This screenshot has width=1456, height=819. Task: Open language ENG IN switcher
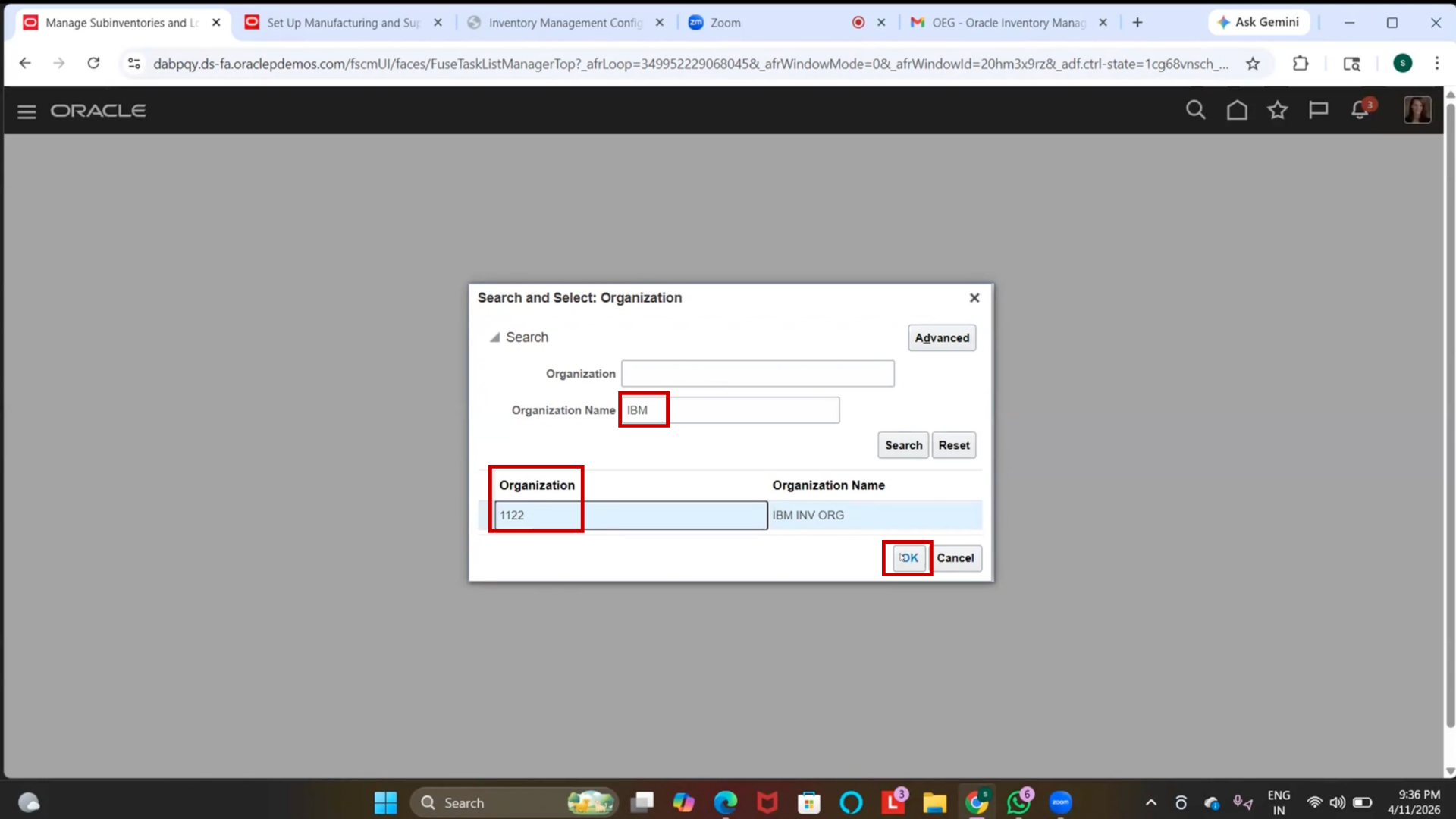(1279, 802)
